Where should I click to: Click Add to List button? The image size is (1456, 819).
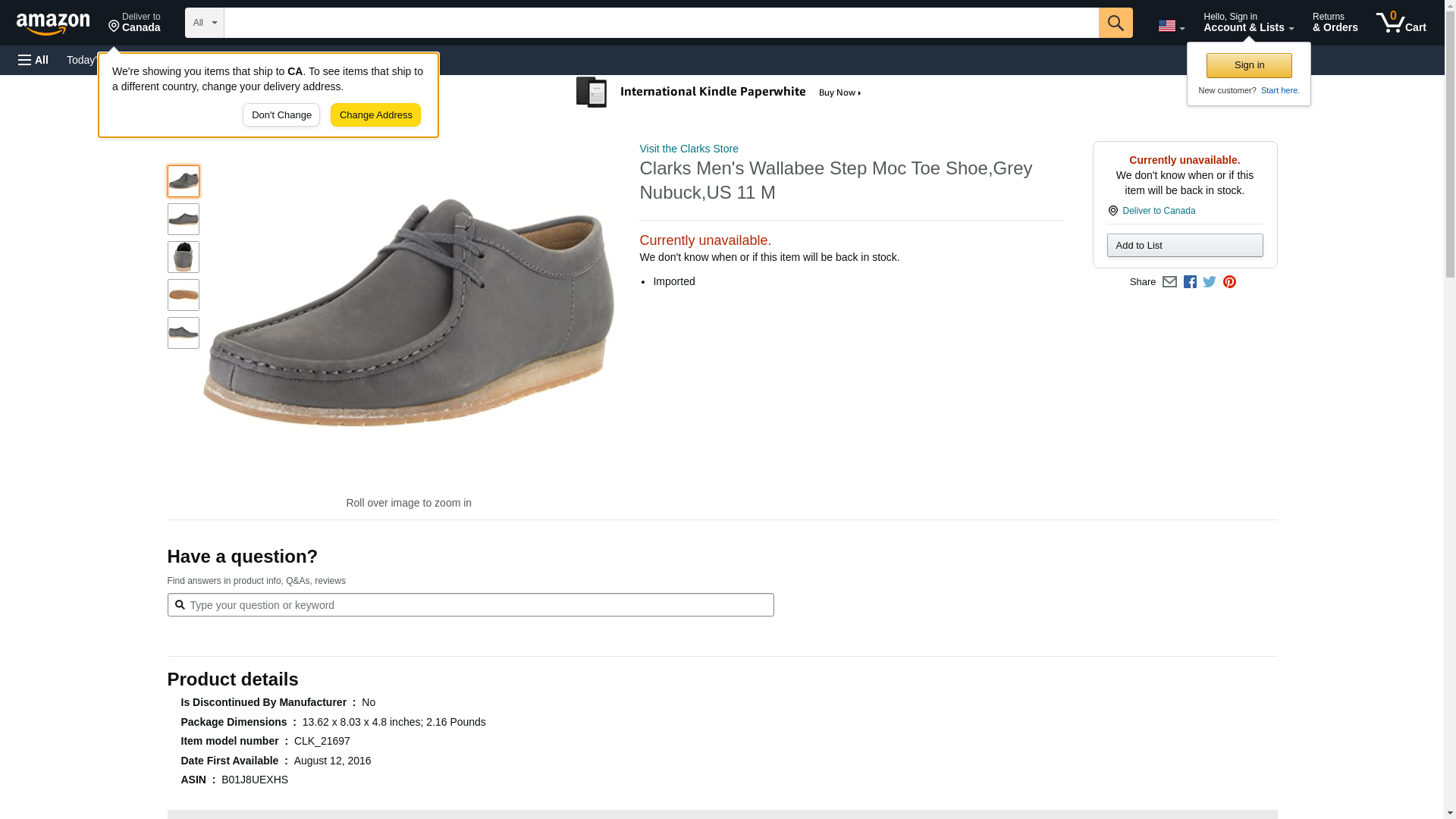pyautogui.click(x=1185, y=246)
